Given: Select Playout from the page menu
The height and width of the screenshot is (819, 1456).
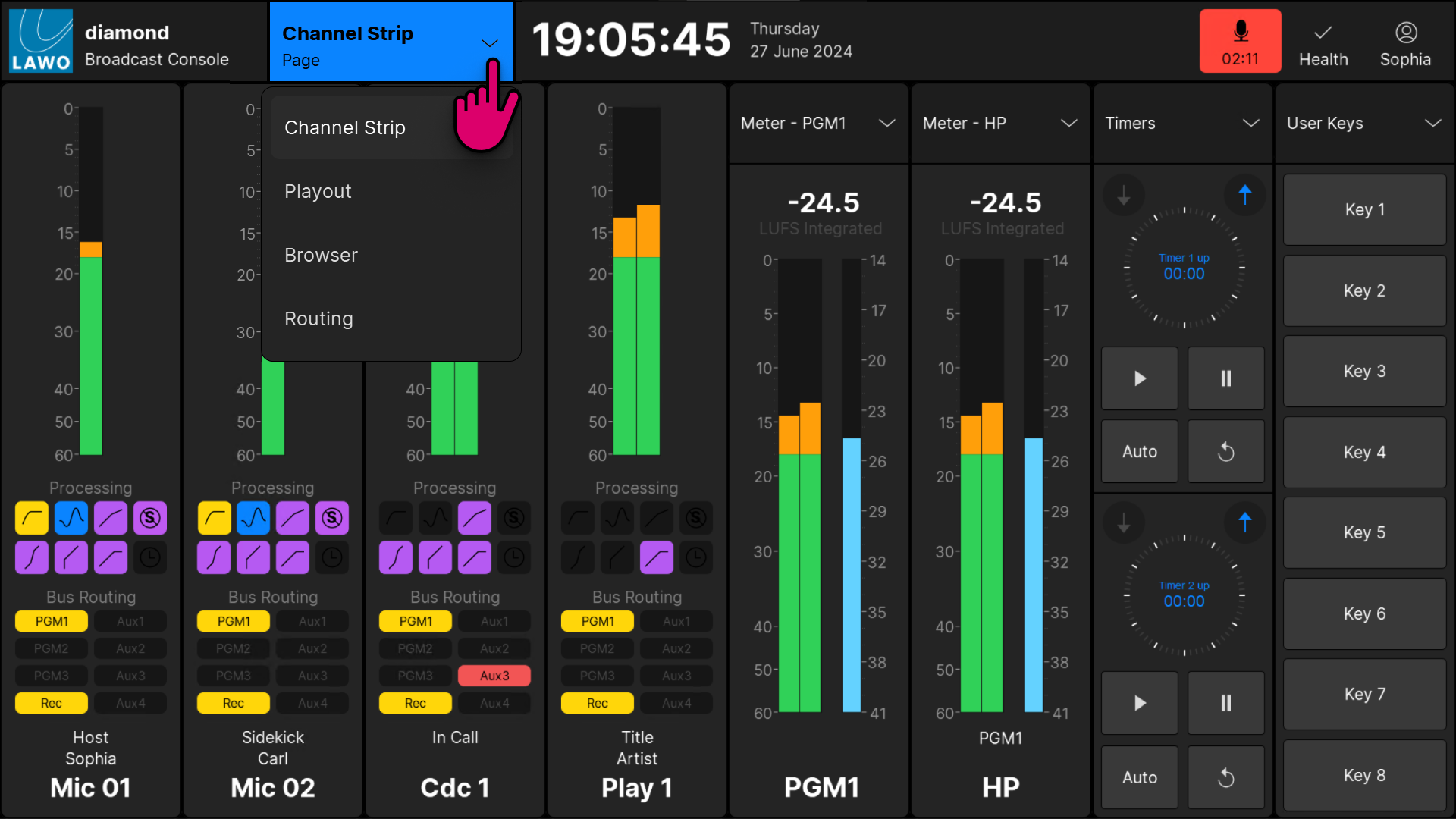Looking at the screenshot, I should (318, 191).
